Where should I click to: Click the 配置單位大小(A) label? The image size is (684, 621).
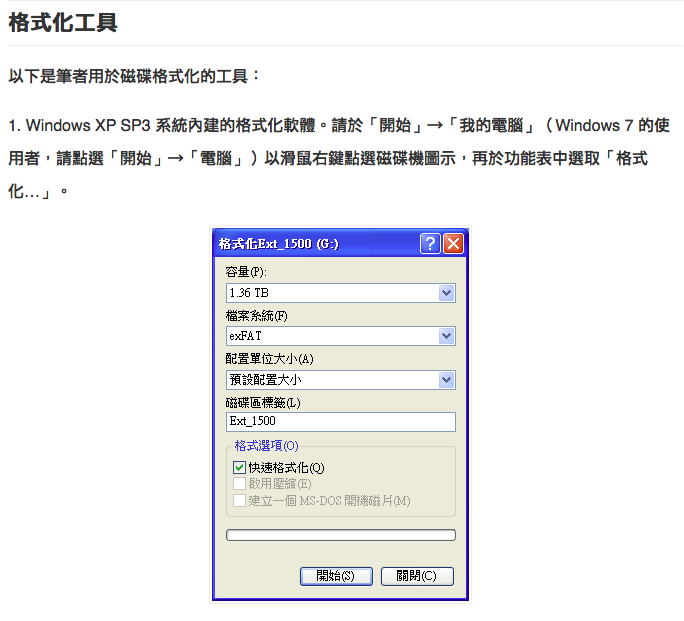click(269, 358)
